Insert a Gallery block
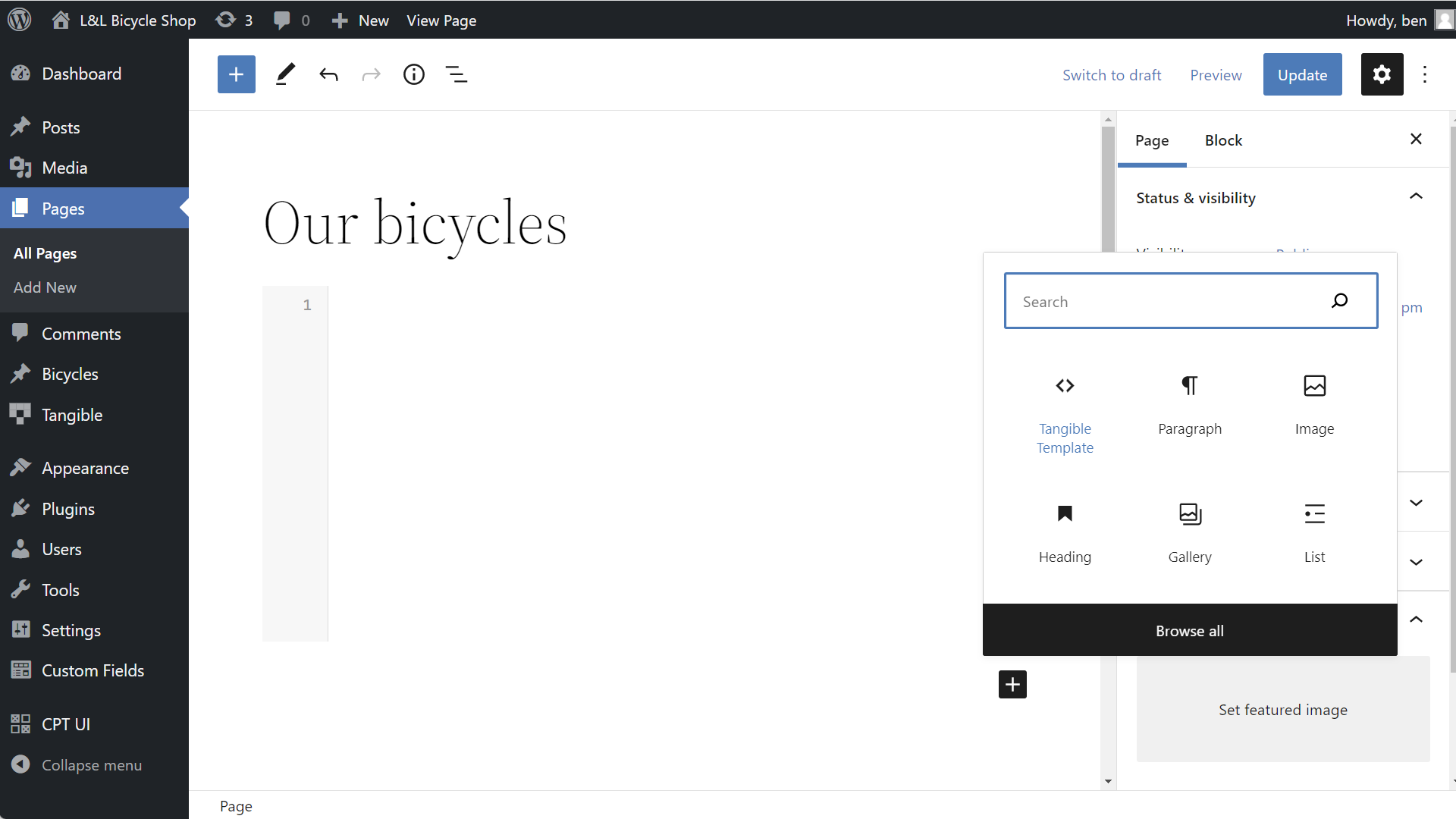 point(1189,534)
